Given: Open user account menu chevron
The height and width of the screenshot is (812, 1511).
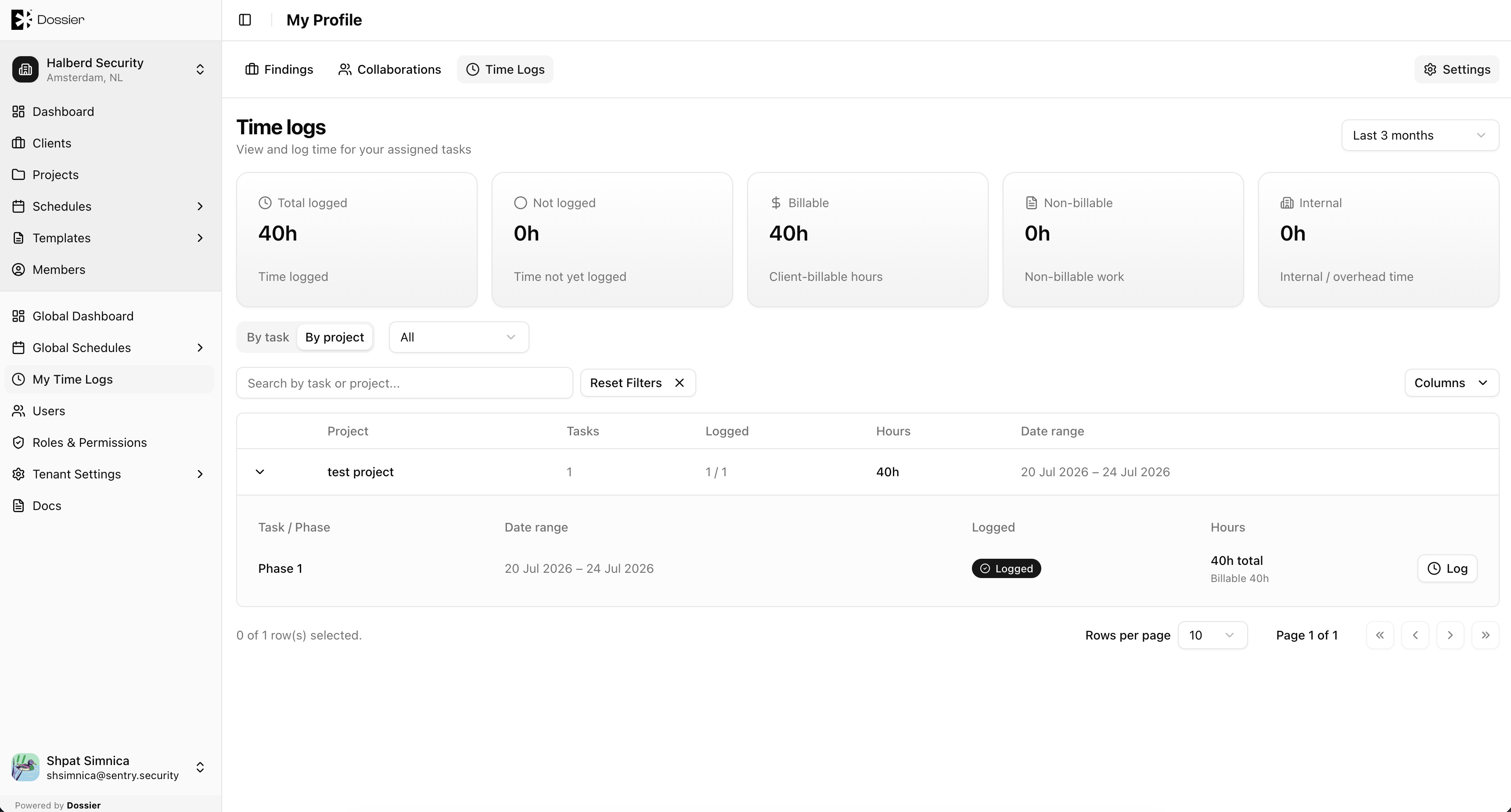Looking at the screenshot, I should click(x=200, y=767).
